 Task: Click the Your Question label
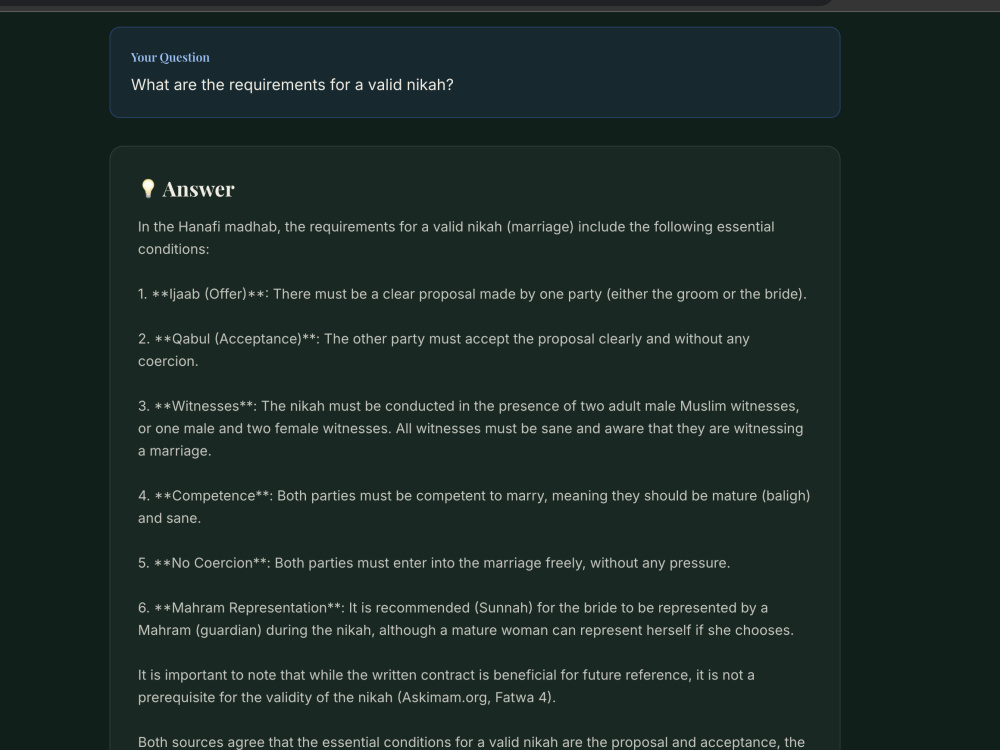click(x=170, y=57)
